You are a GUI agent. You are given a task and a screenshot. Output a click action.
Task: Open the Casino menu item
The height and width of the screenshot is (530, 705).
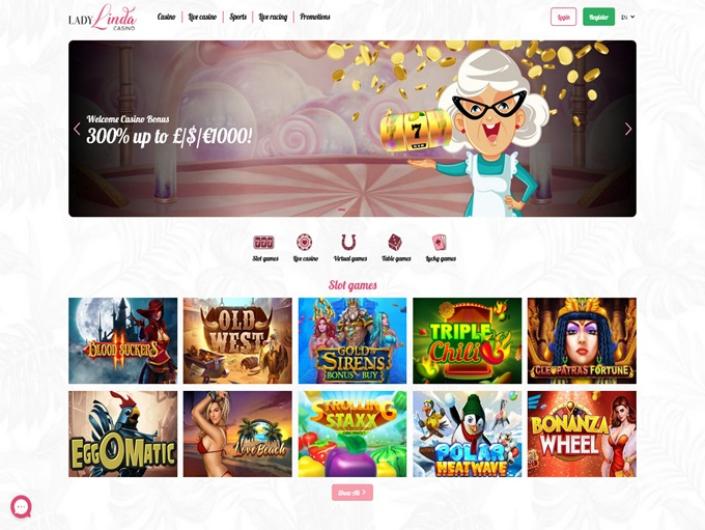[x=166, y=17]
